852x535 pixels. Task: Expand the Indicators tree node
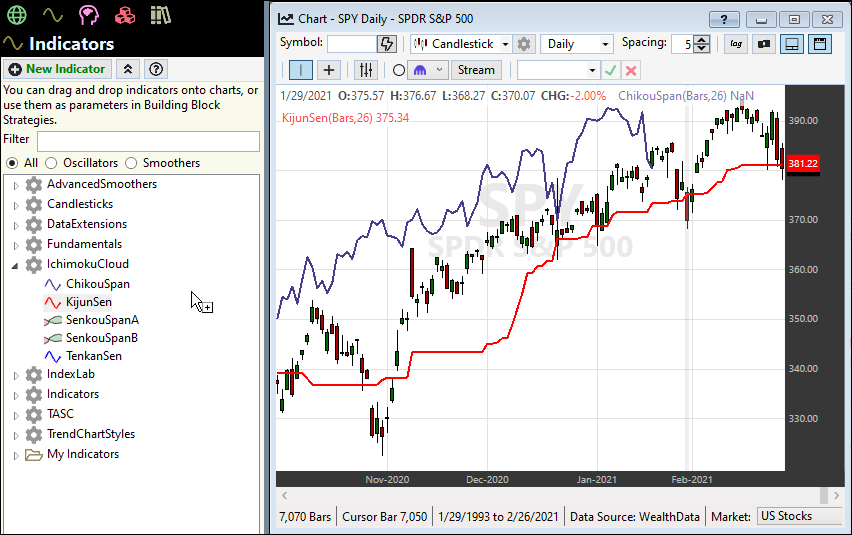coord(16,395)
